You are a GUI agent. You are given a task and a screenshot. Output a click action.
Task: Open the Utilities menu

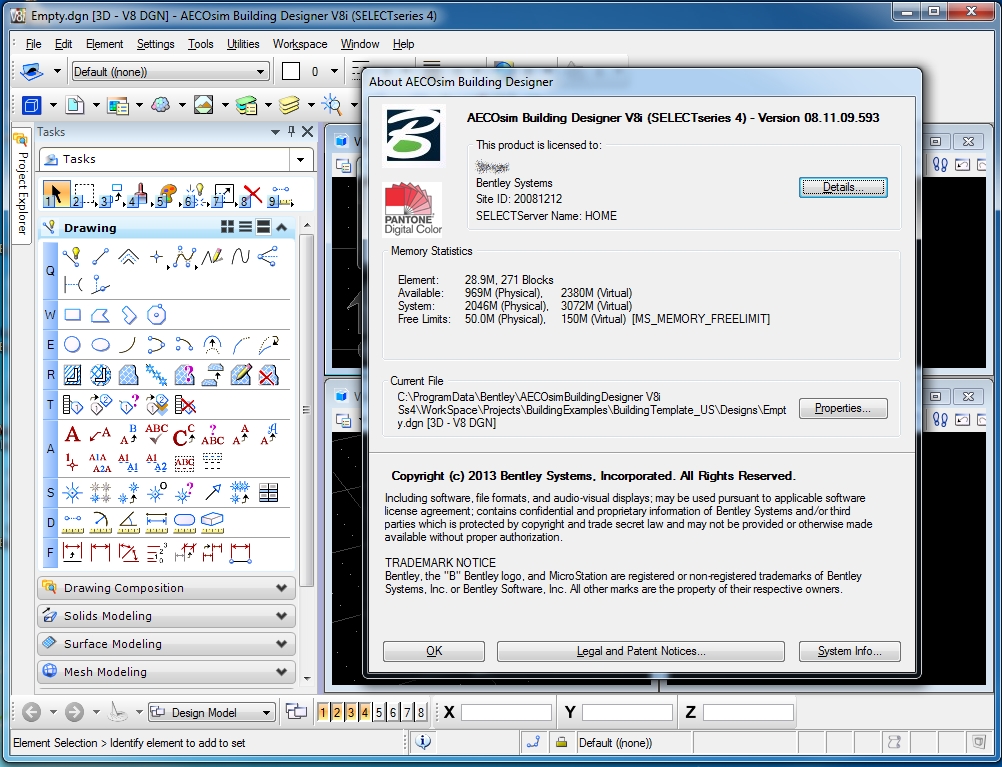243,44
